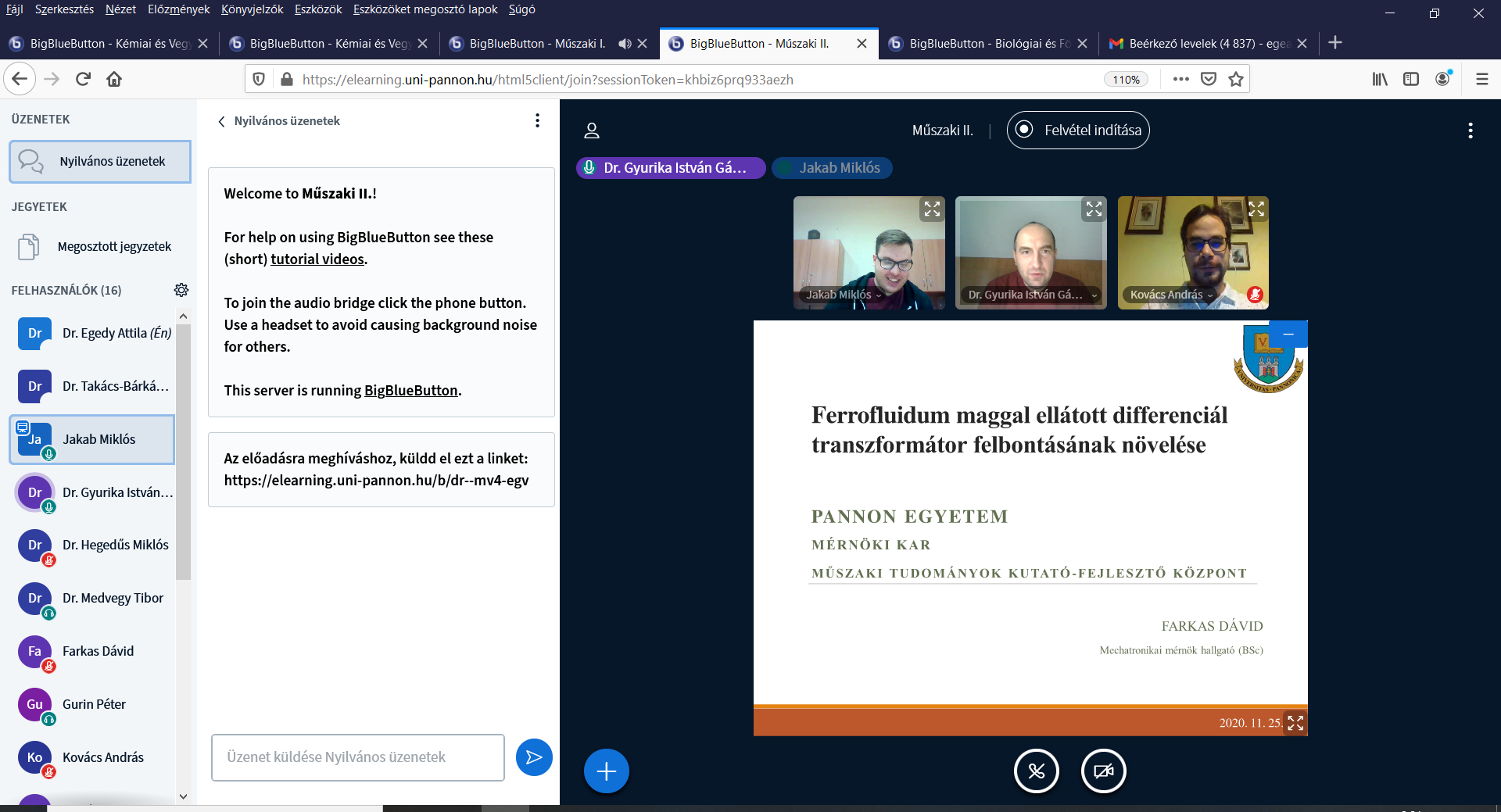Click the chat message input field
1501x812 pixels.
(x=357, y=757)
